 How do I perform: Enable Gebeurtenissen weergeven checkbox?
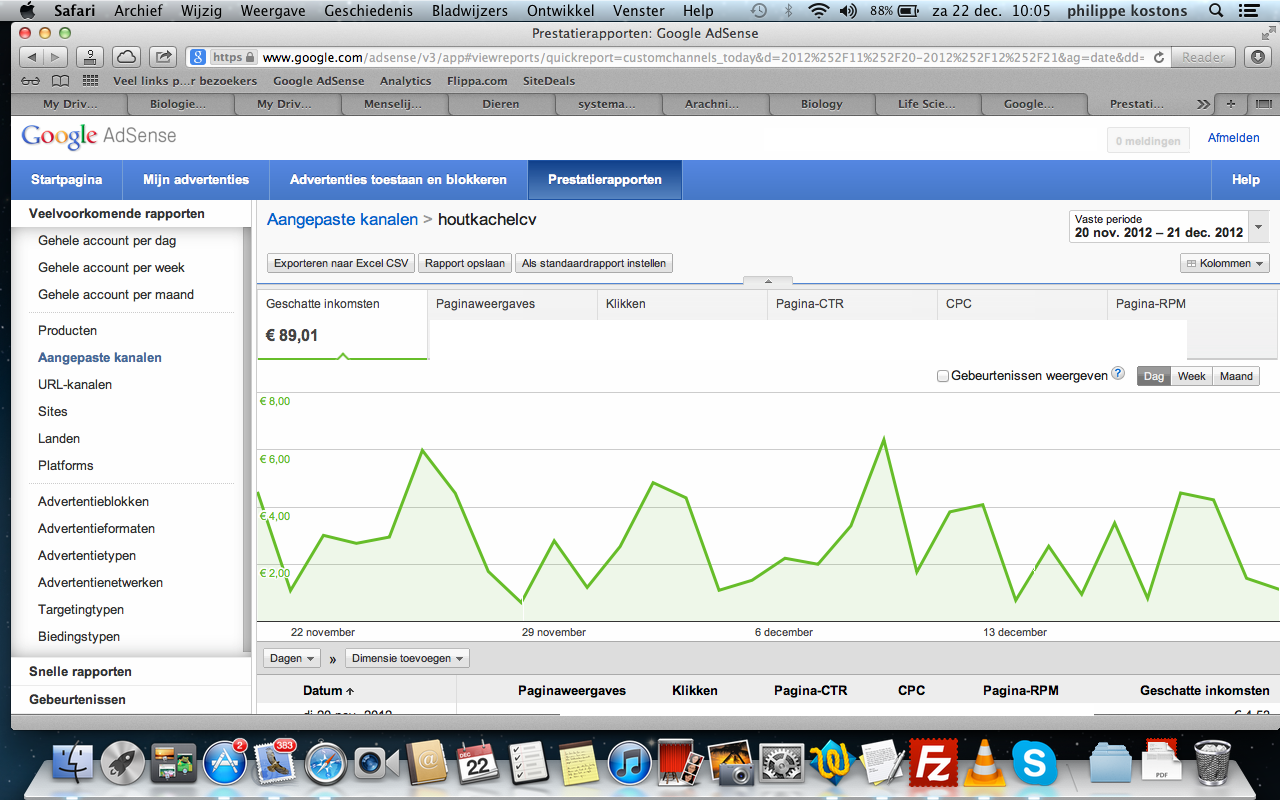[x=943, y=376]
